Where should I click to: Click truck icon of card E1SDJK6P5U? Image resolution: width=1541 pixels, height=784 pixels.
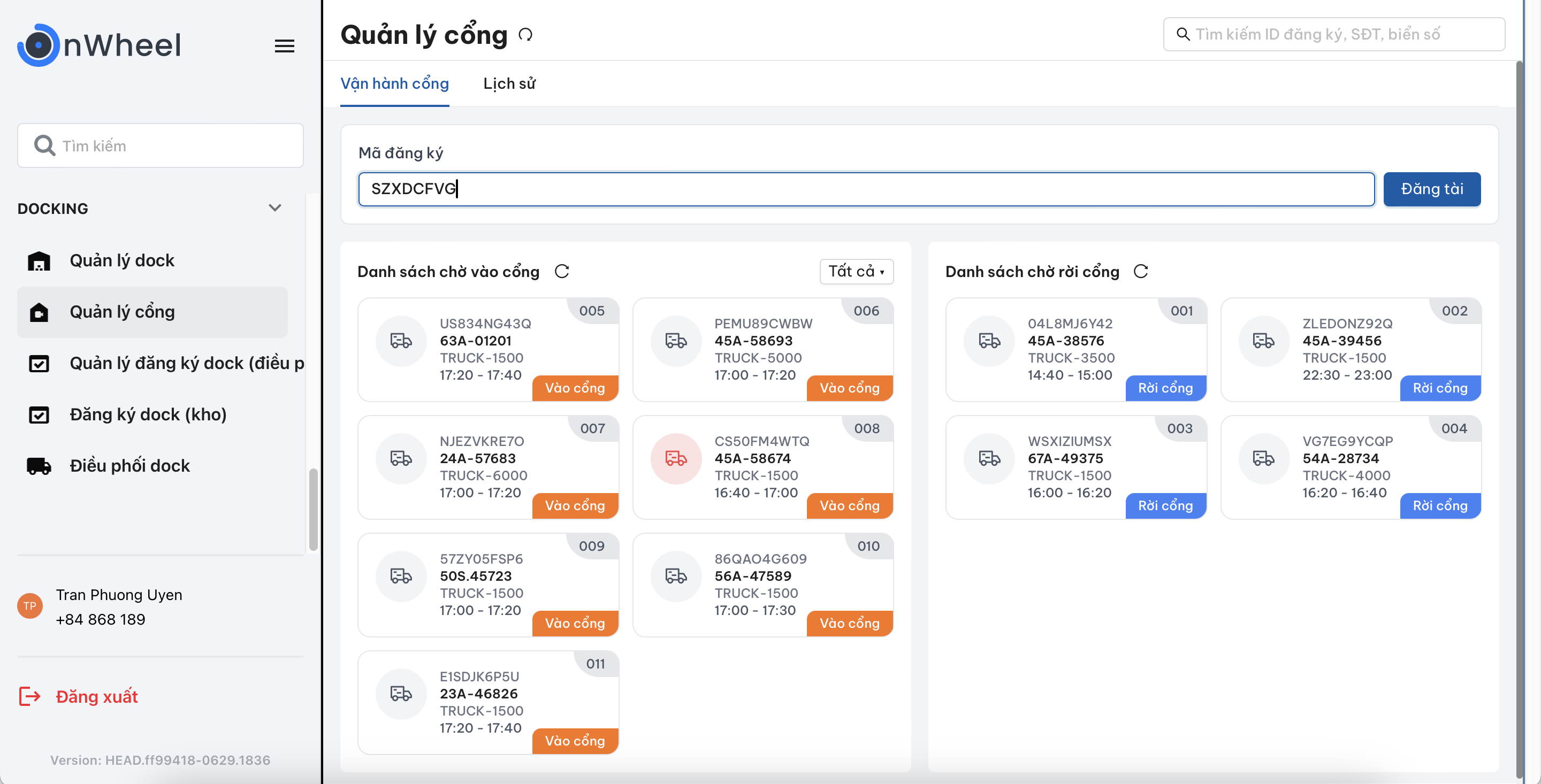click(401, 694)
